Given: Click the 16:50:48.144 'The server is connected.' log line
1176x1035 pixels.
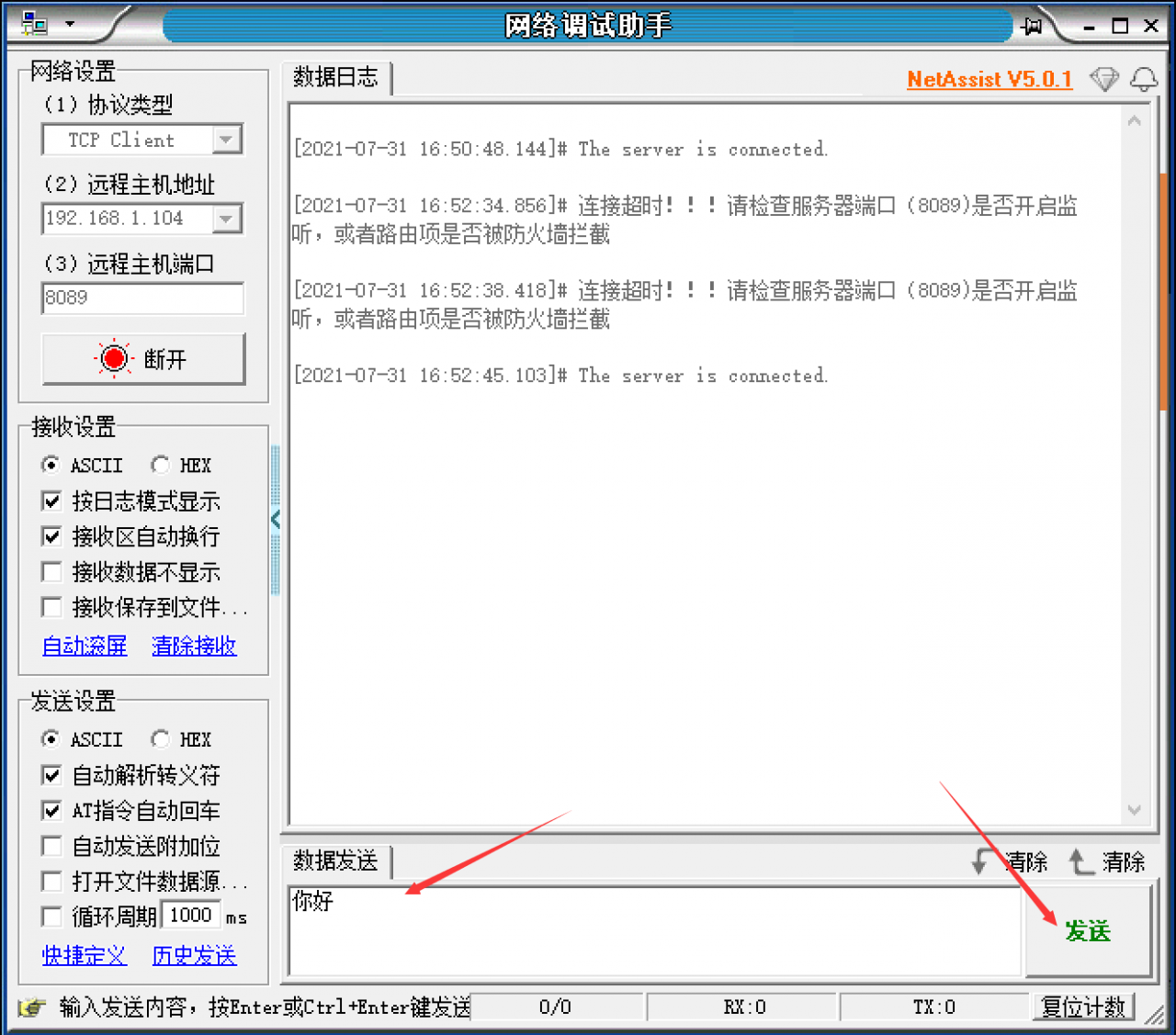Looking at the screenshot, I should click(x=560, y=149).
